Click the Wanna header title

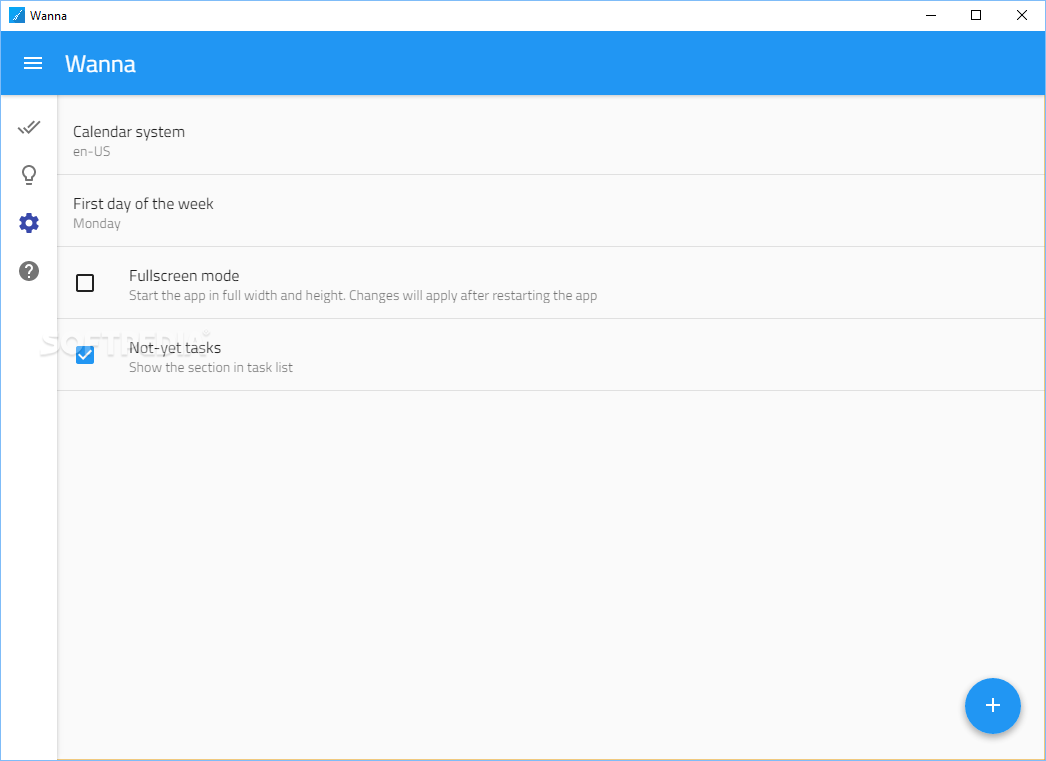click(x=100, y=64)
